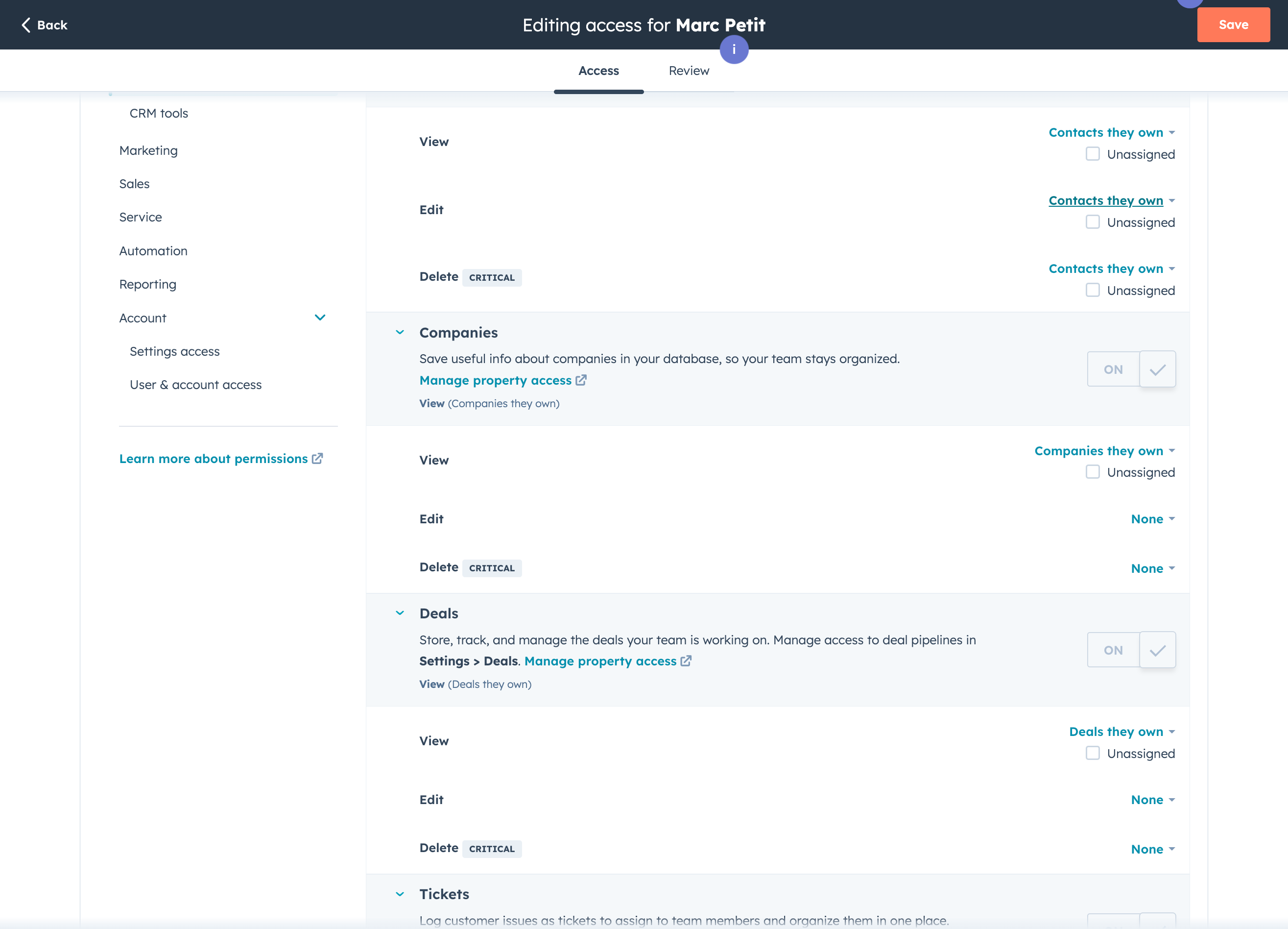1288x929 pixels.
Task: Check Unassigned under Contacts Delete
Action: pos(1093,291)
